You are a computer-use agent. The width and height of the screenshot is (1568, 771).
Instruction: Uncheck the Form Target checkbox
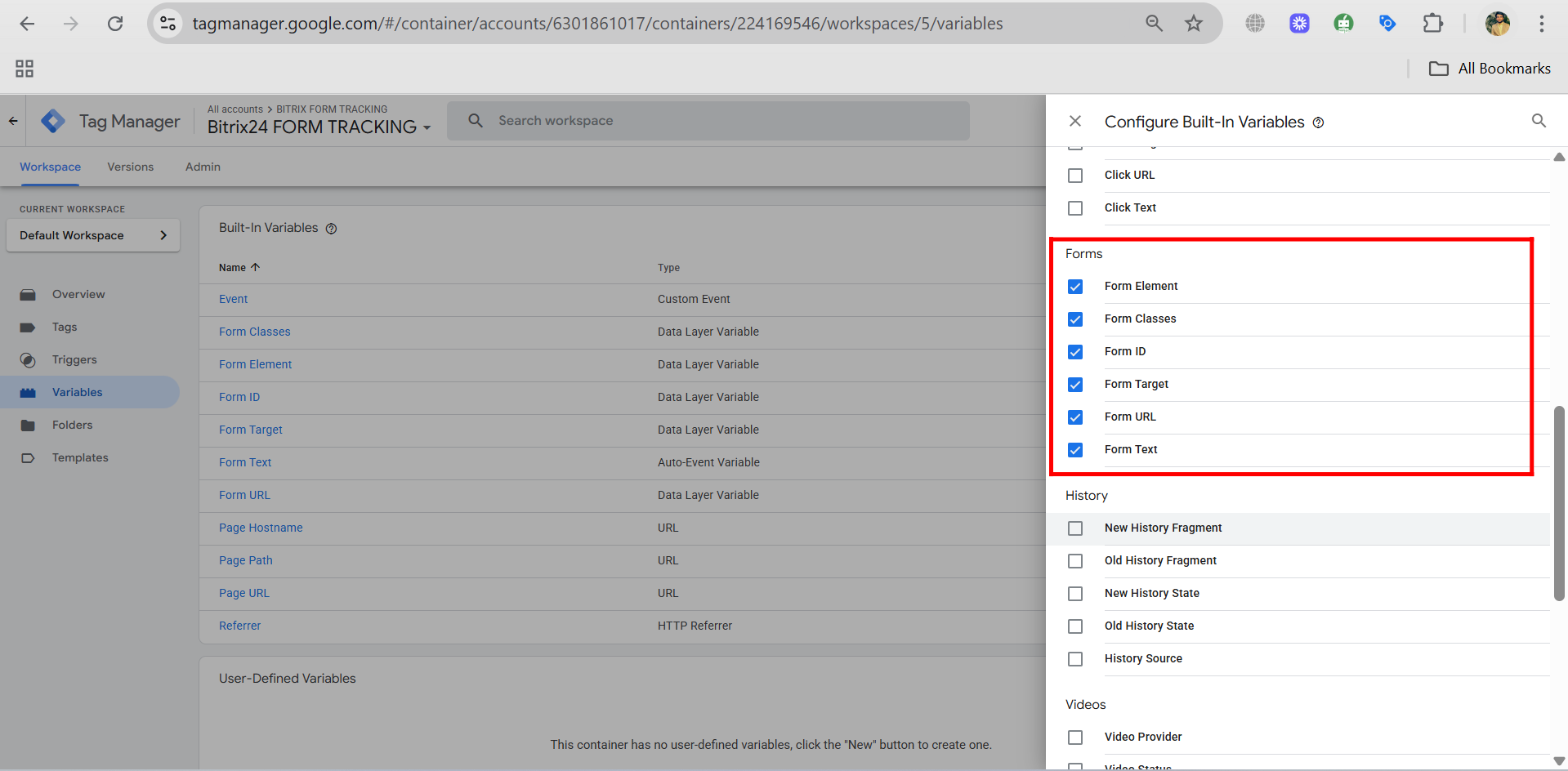pyautogui.click(x=1075, y=385)
